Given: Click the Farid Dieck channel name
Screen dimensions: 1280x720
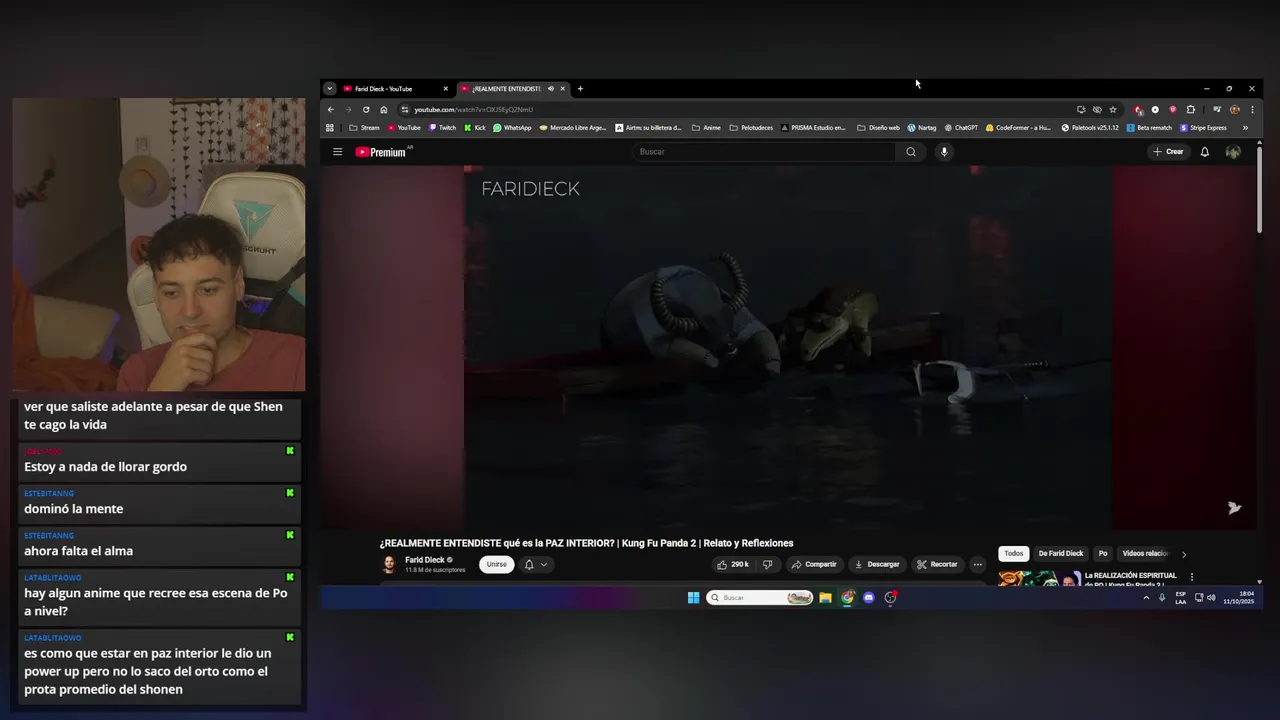Looking at the screenshot, I should point(425,560).
